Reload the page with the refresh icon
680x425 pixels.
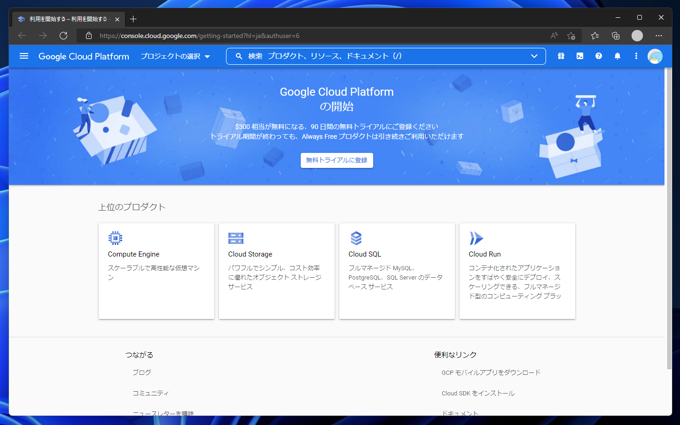pos(63,36)
